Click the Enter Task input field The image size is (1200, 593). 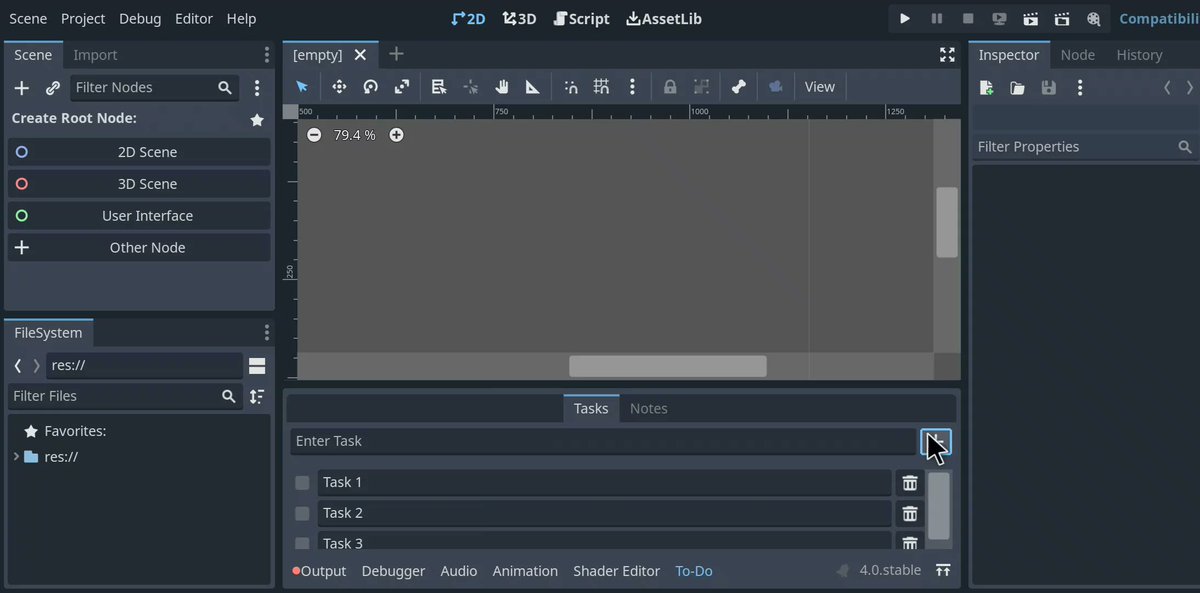(x=600, y=441)
